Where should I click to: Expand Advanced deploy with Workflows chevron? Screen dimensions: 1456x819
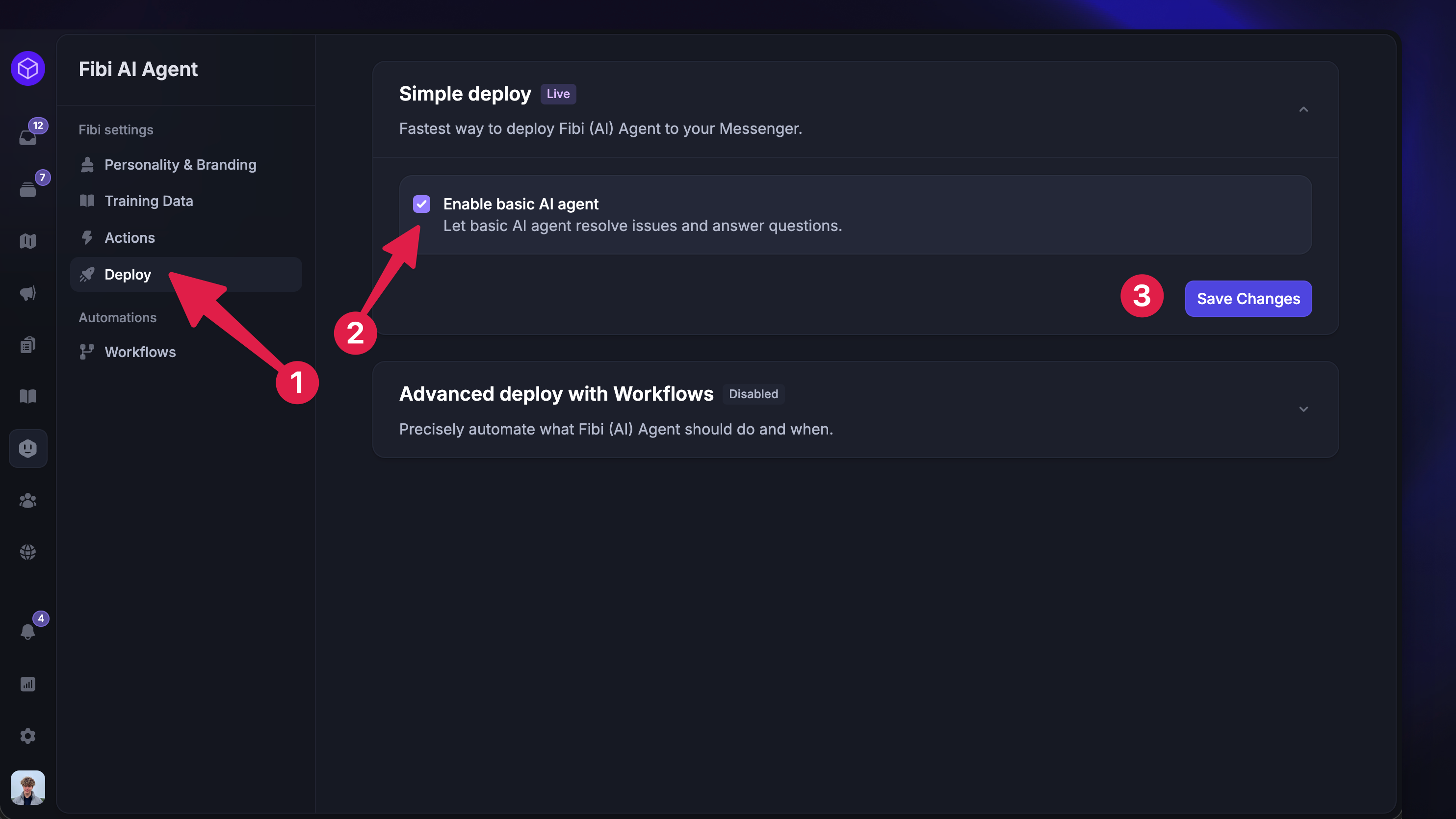[x=1303, y=409]
